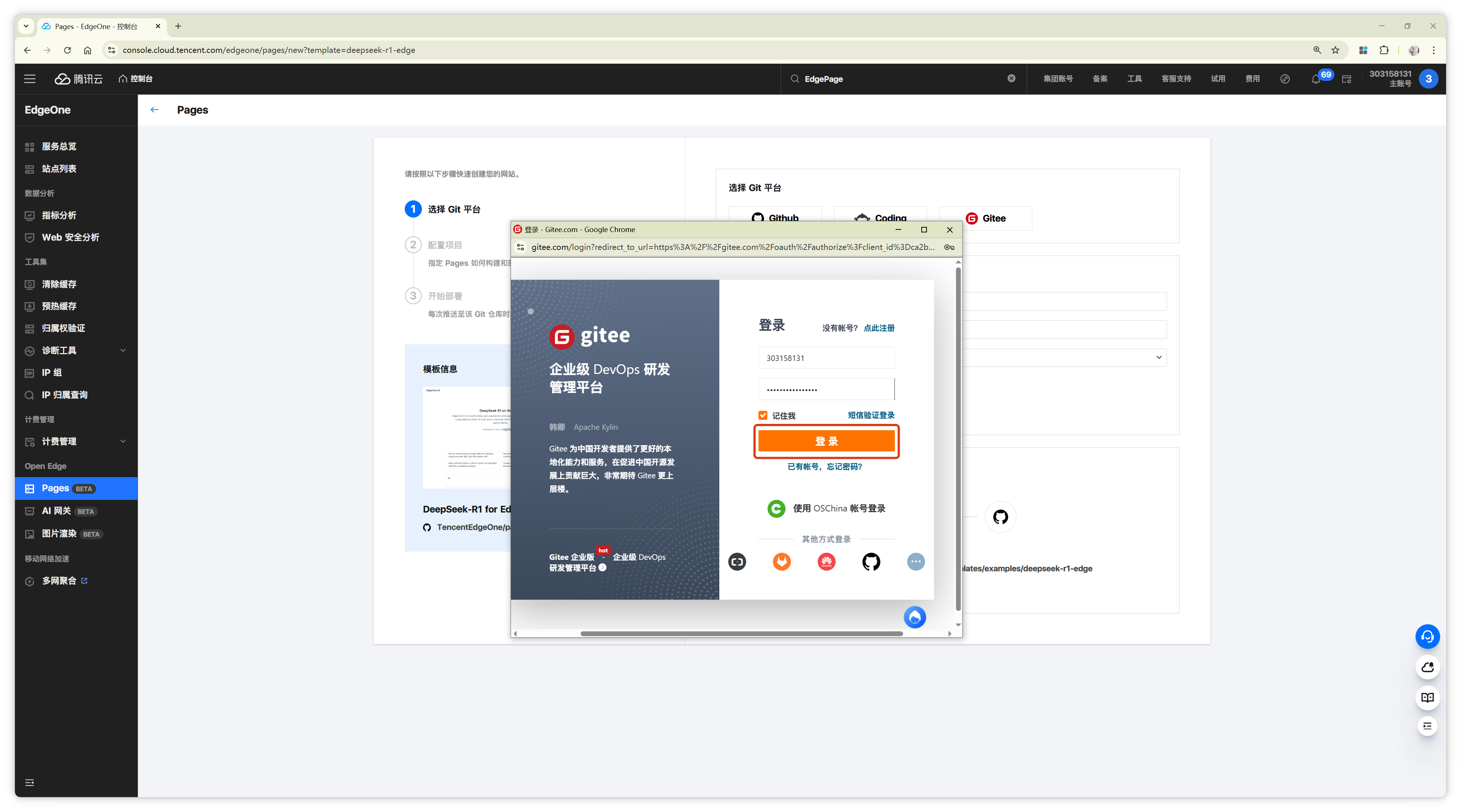Click the OSChina account login icon
The width and height of the screenshot is (1461, 812).
click(776, 508)
